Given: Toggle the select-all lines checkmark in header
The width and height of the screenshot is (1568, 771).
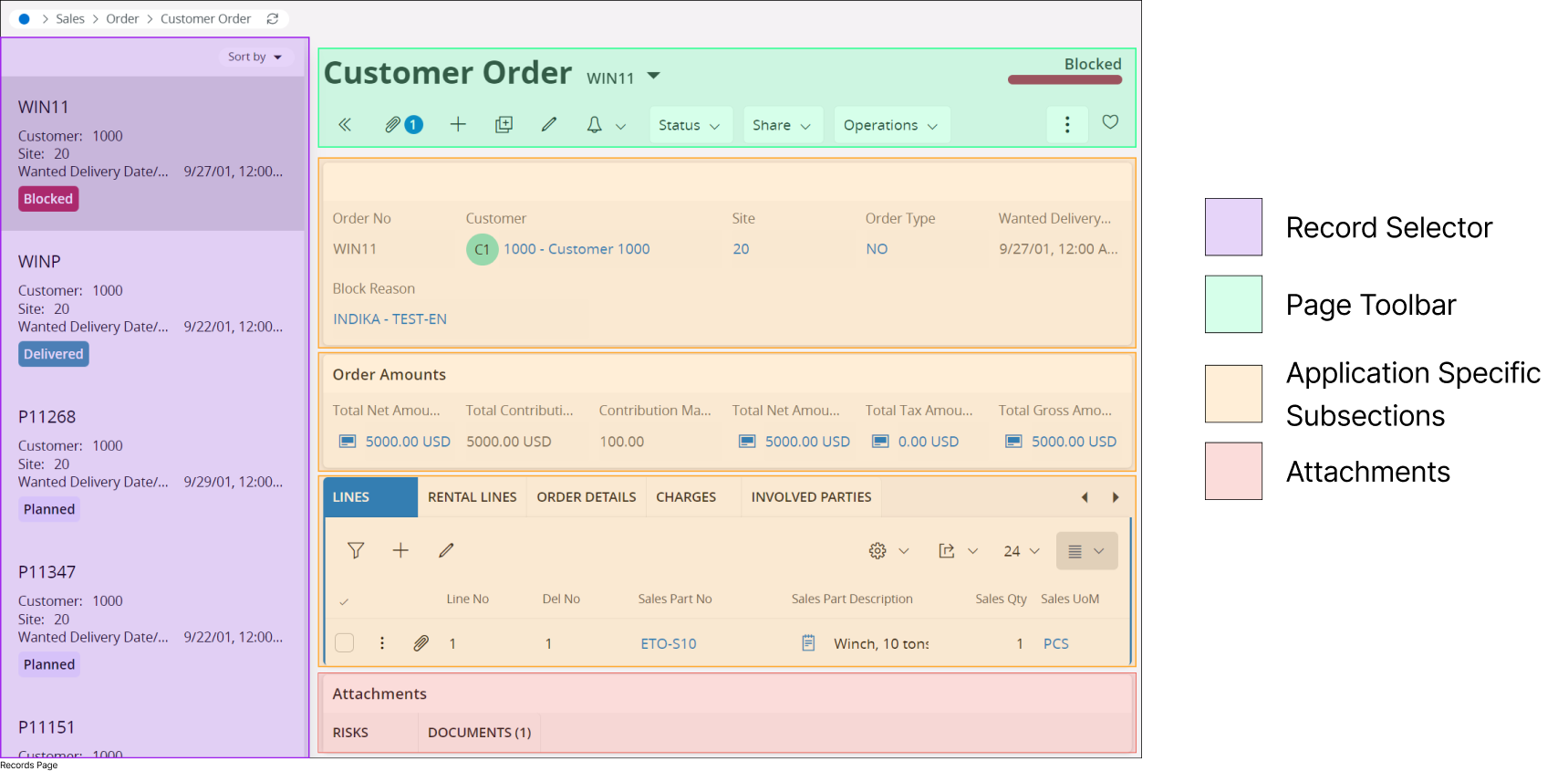Looking at the screenshot, I should click(344, 601).
